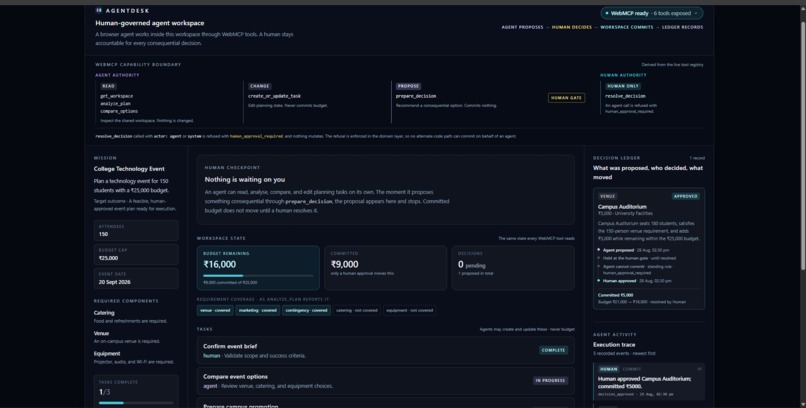The image size is (806, 408).
Task: Click the 'Committed ₹5,000' ledger line
Action: (x=616, y=295)
